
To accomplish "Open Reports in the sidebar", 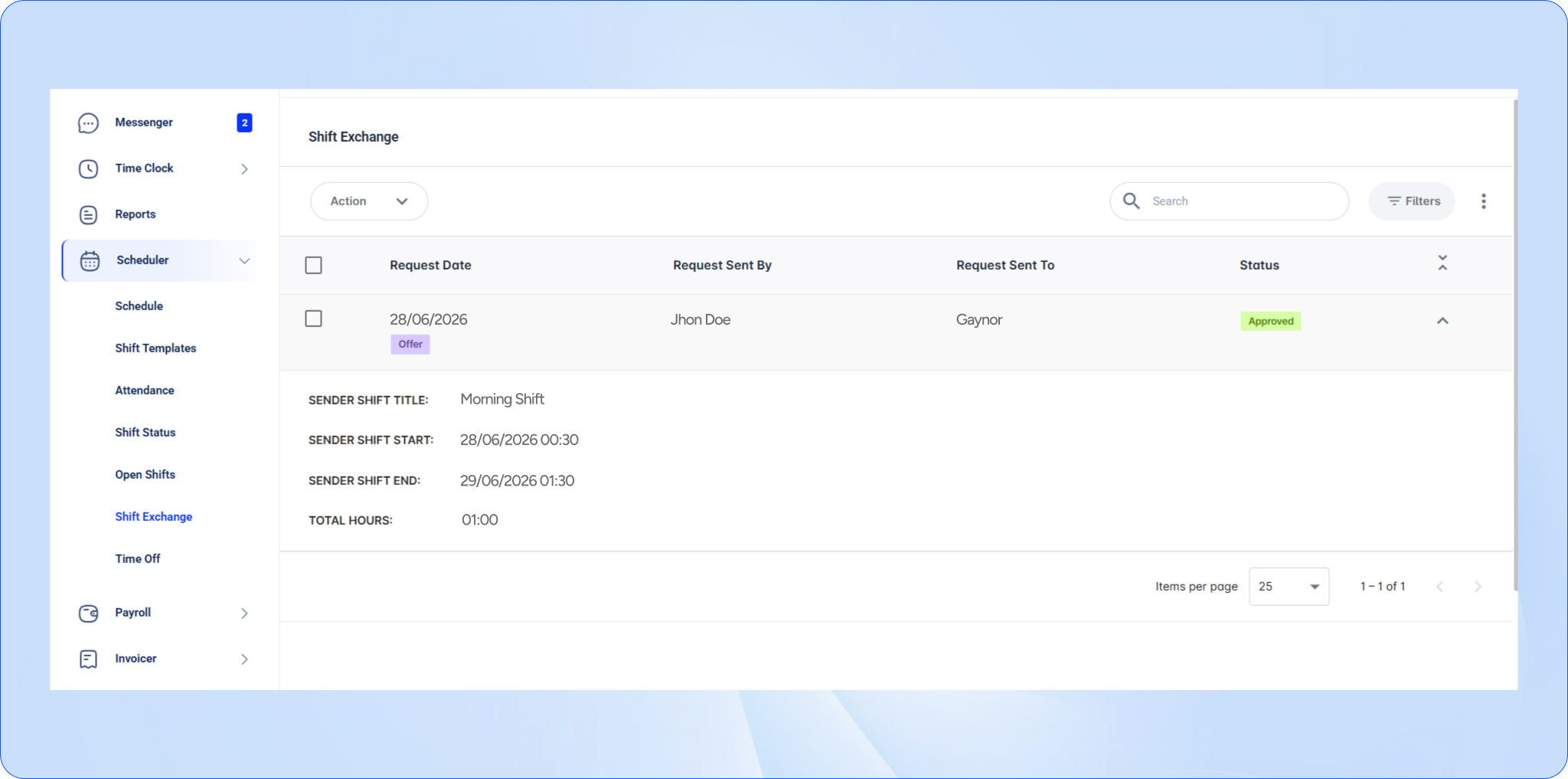I will tap(135, 214).
